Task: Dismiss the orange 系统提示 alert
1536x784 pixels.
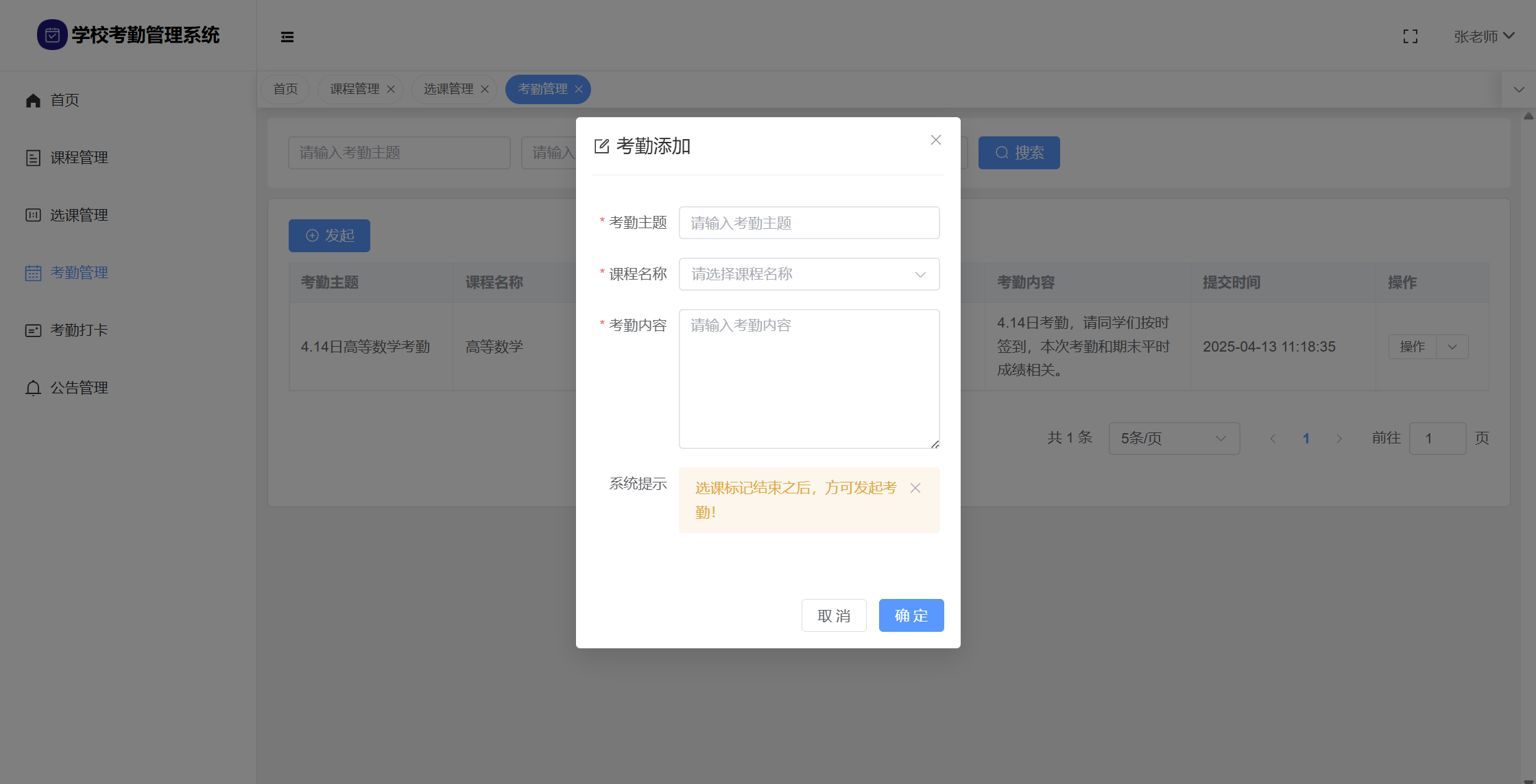Action: [x=915, y=488]
